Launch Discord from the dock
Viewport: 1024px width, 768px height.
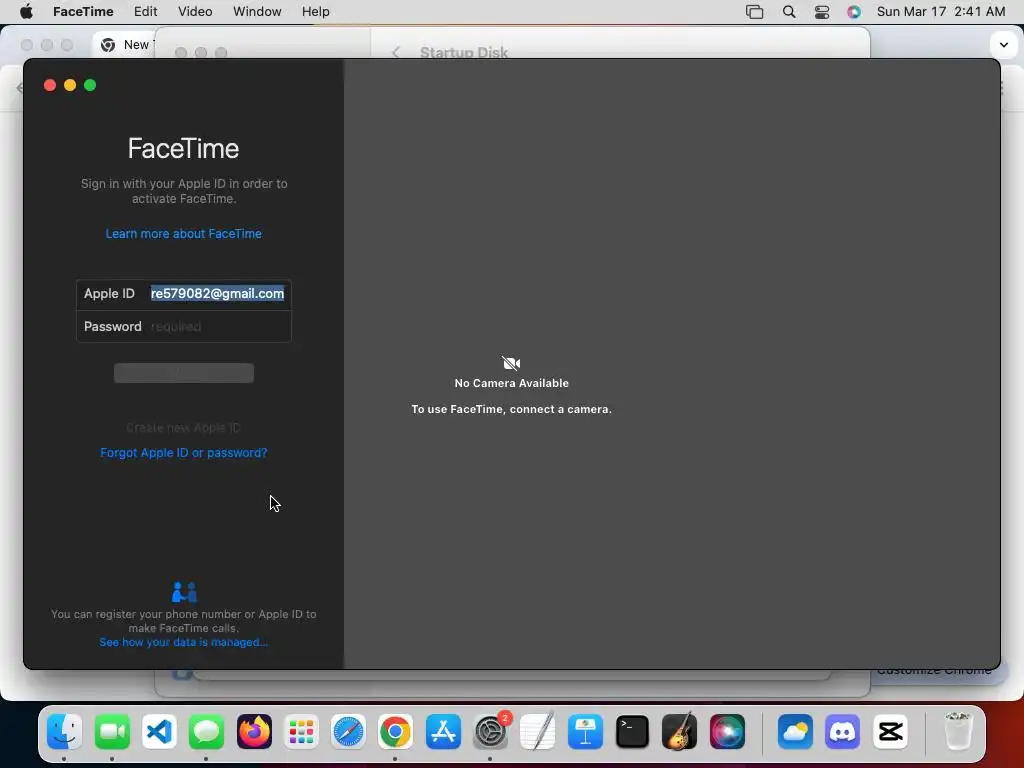click(842, 731)
